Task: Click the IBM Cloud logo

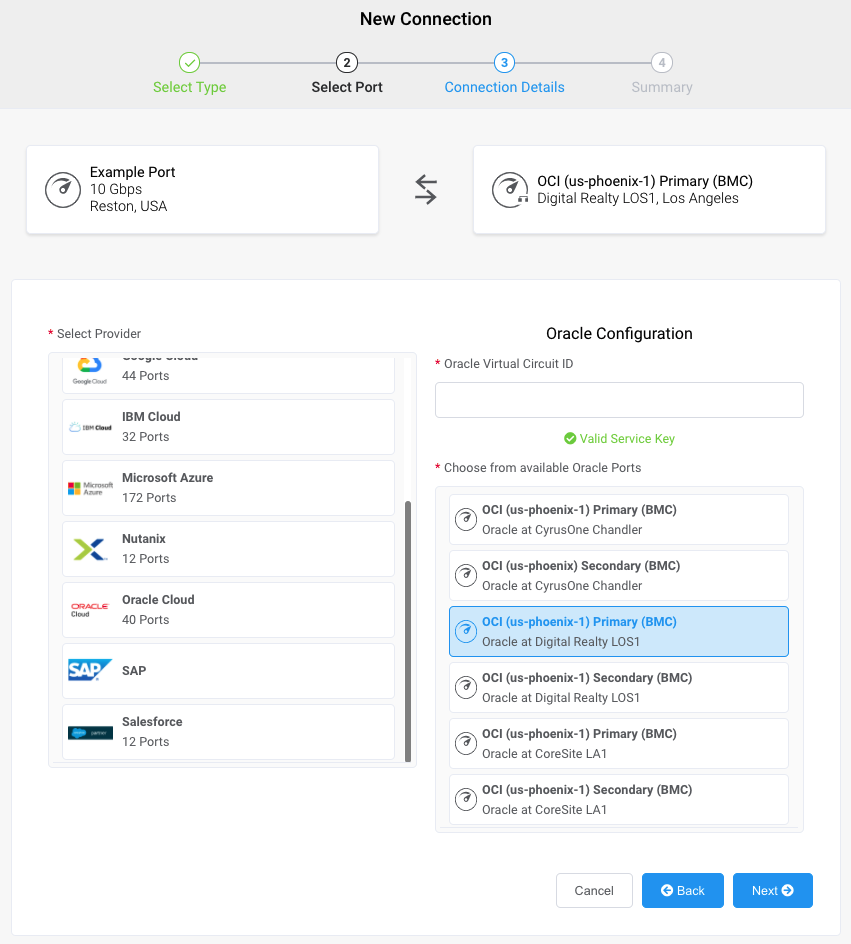Action: (x=90, y=427)
